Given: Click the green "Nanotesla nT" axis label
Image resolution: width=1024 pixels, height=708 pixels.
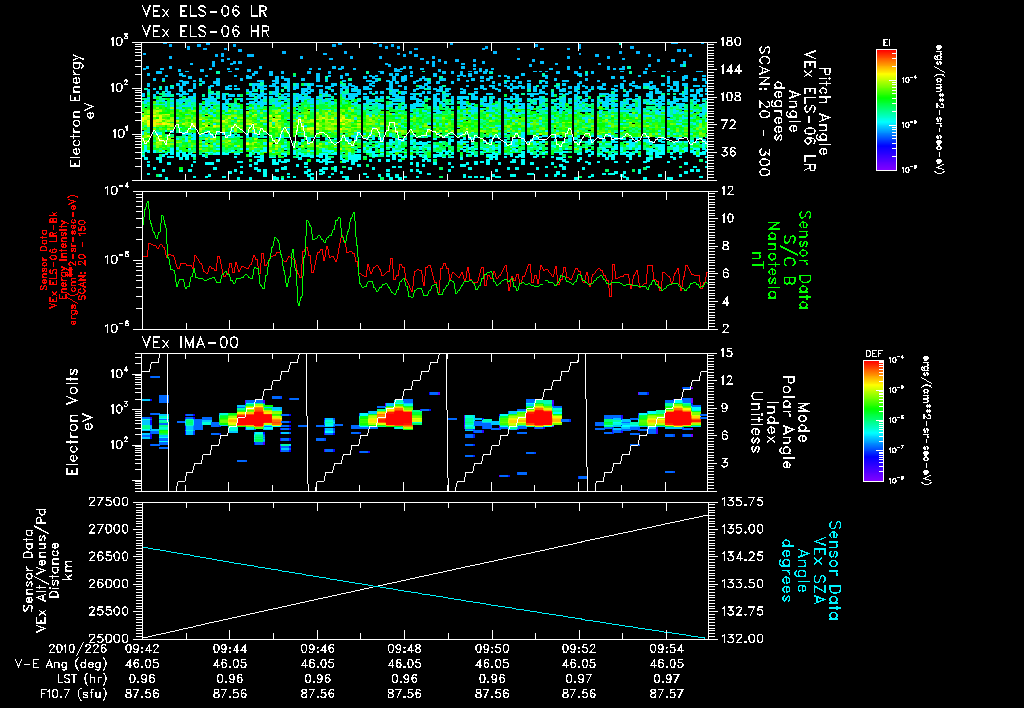Looking at the screenshot, I should 765,260.
